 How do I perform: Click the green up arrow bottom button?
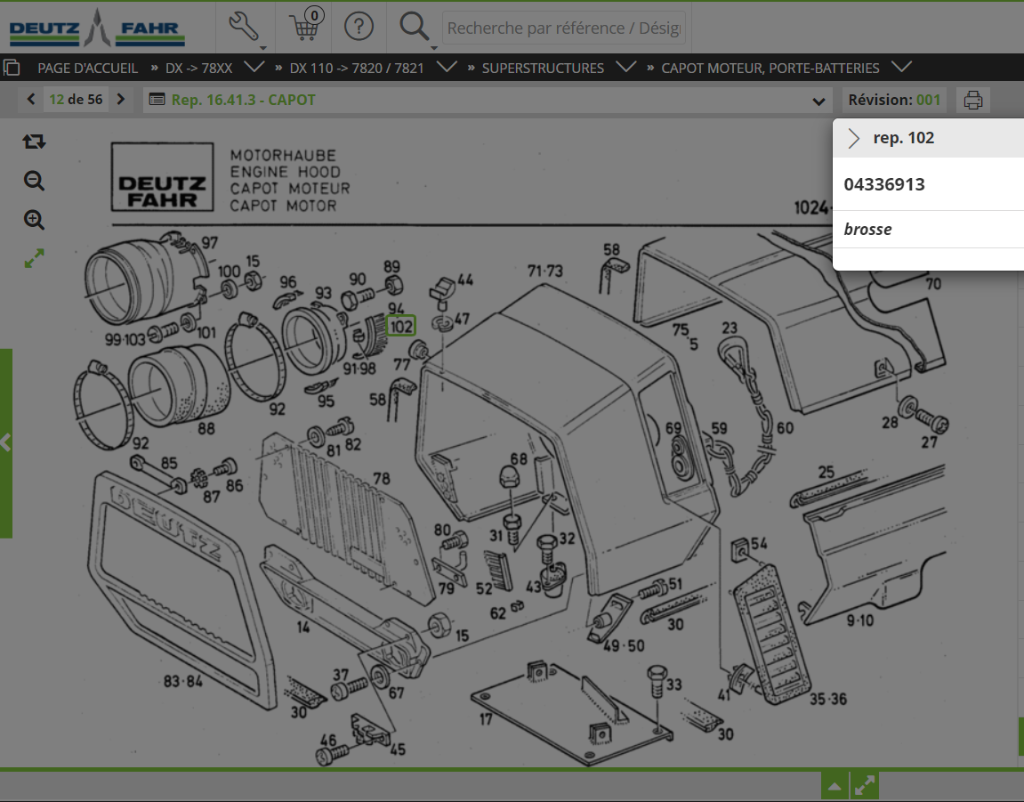tap(834, 786)
